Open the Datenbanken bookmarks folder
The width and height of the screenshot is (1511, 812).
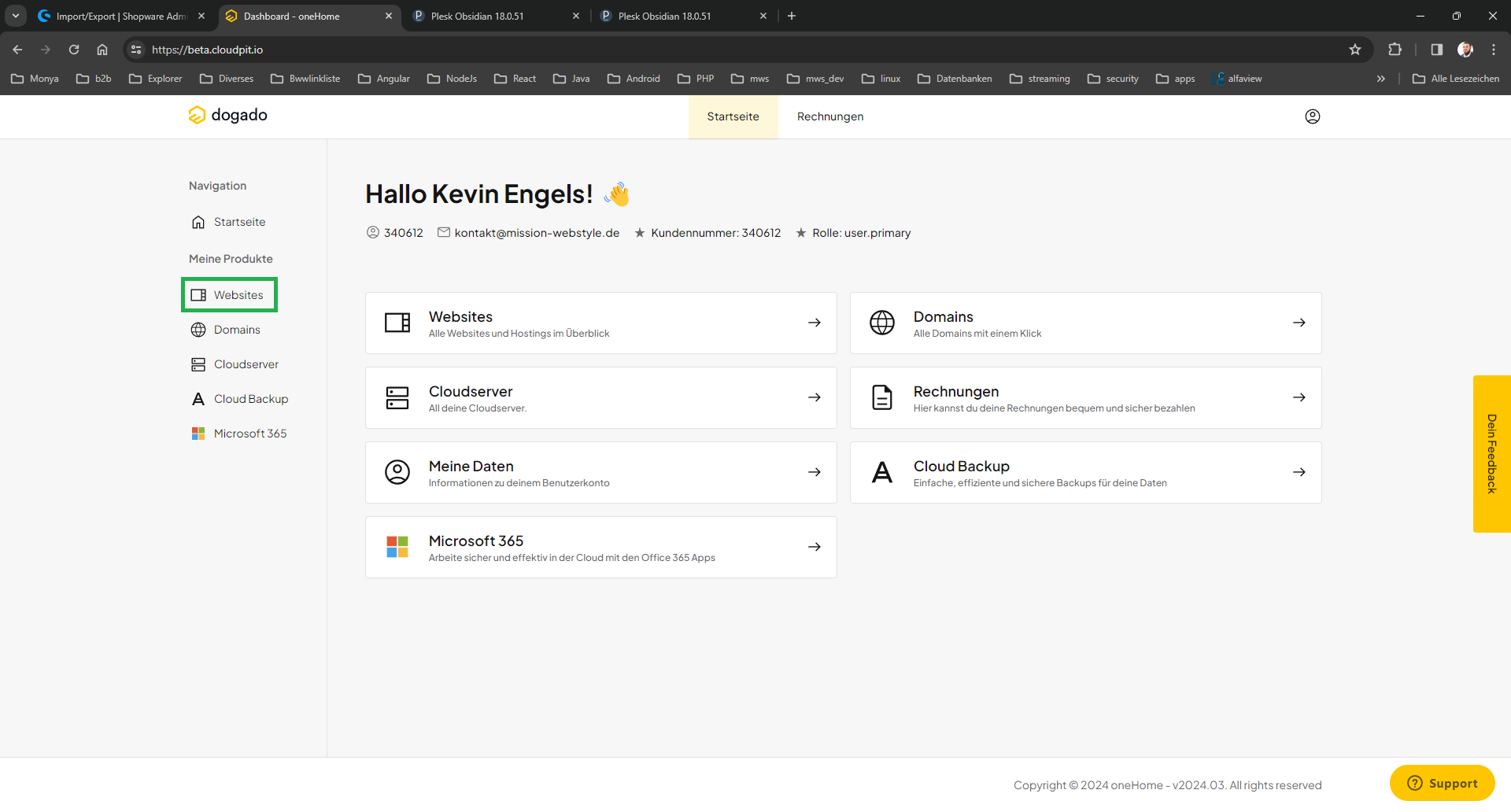click(x=955, y=79)
